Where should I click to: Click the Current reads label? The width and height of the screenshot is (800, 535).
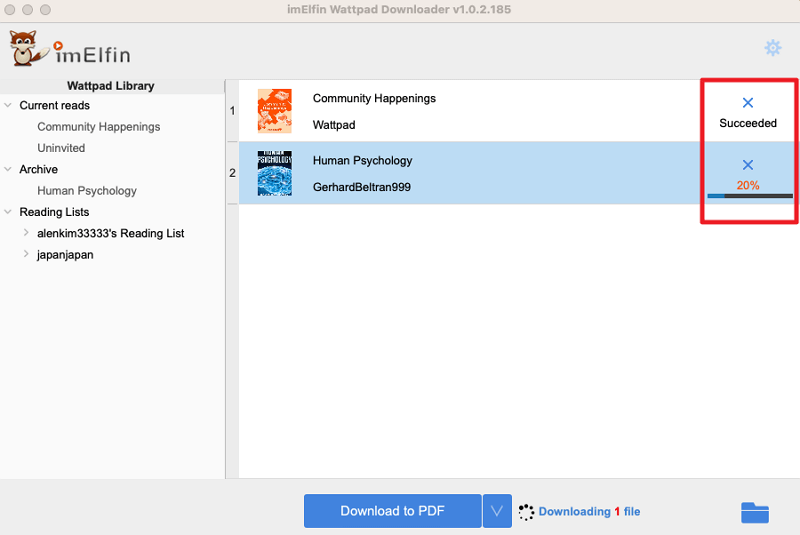pyautogui.click(x=55, y=106)
